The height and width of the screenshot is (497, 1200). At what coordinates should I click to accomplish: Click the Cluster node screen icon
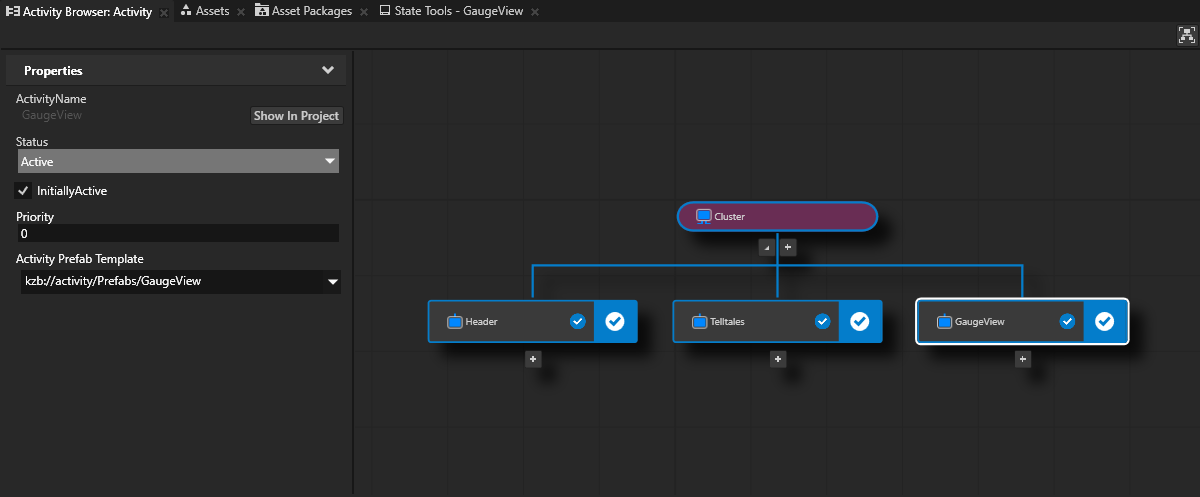coord(704,216)
